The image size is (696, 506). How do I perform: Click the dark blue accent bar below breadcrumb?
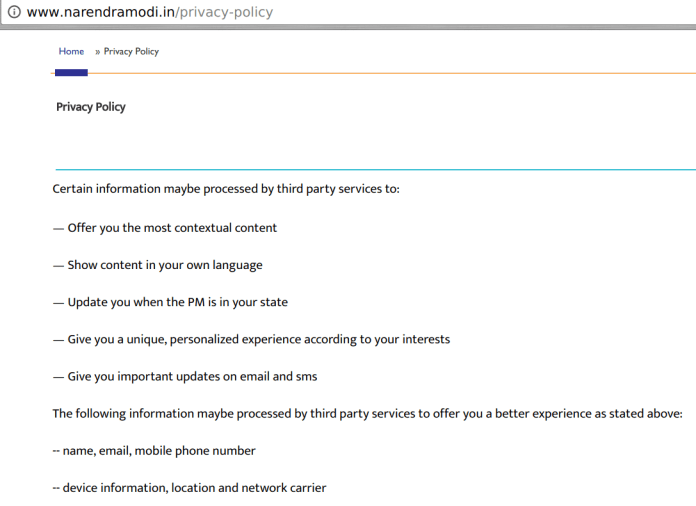pyautogui.click(x=71, y=72)
